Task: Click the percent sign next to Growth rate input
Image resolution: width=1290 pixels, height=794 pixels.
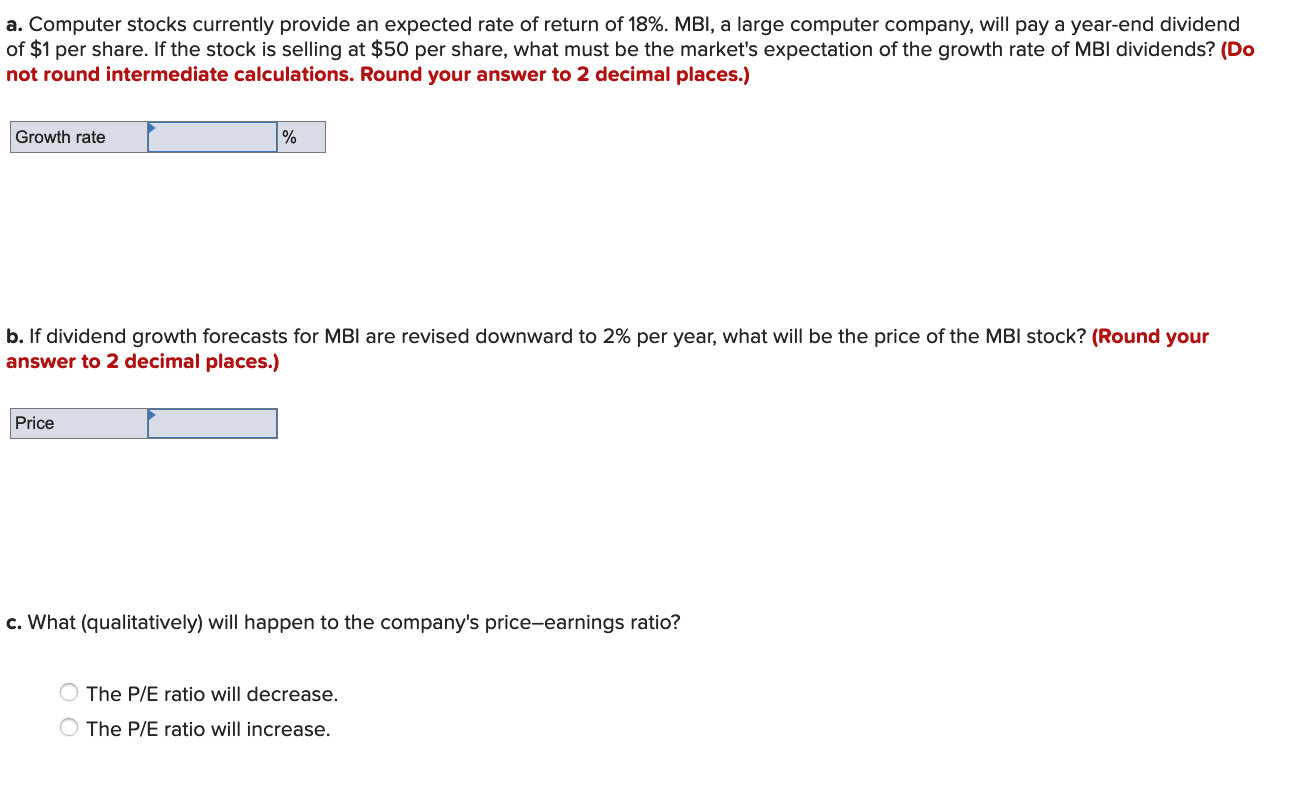Action: tap(289, 137)
